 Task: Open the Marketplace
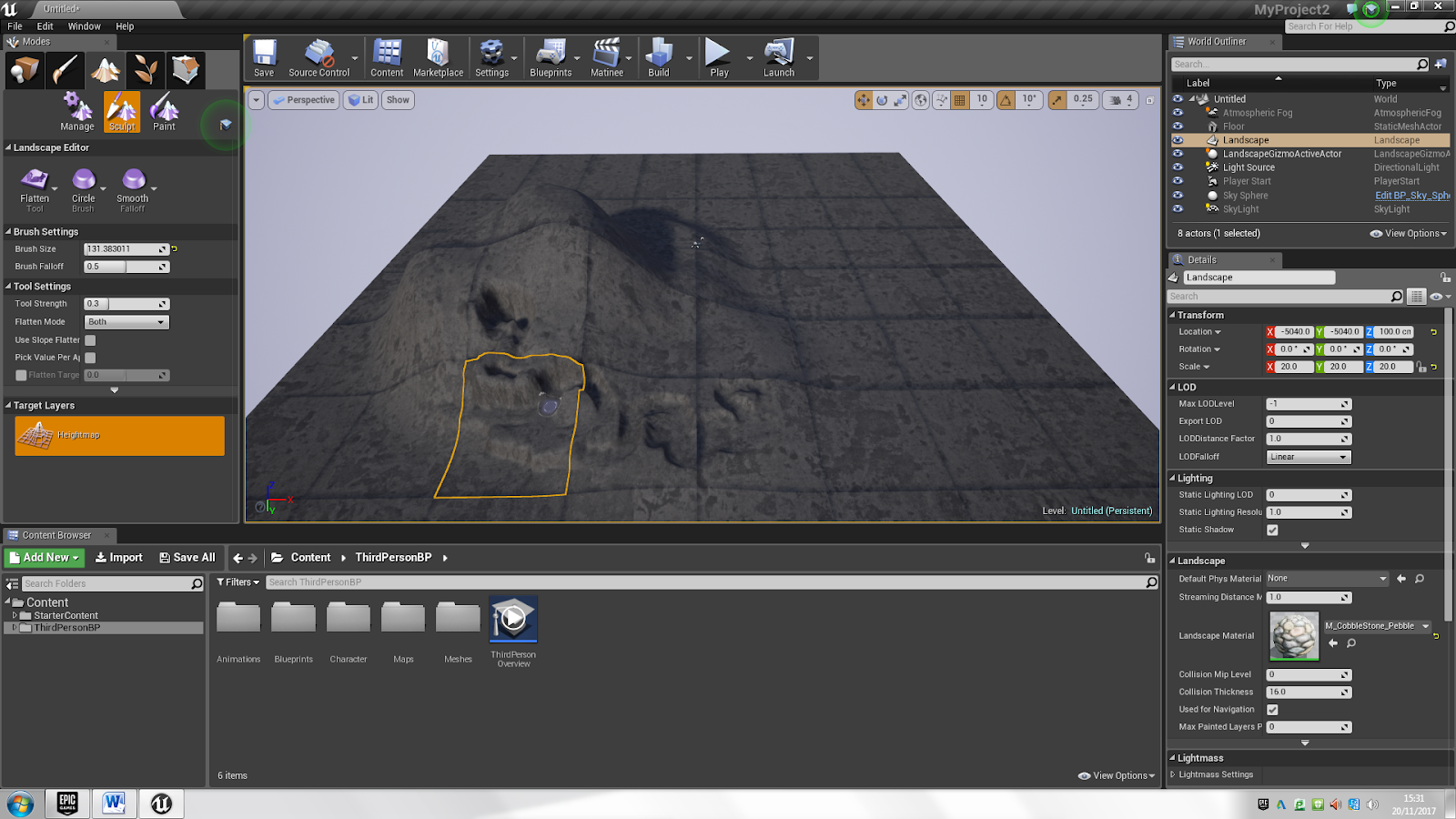pos(438,58)
